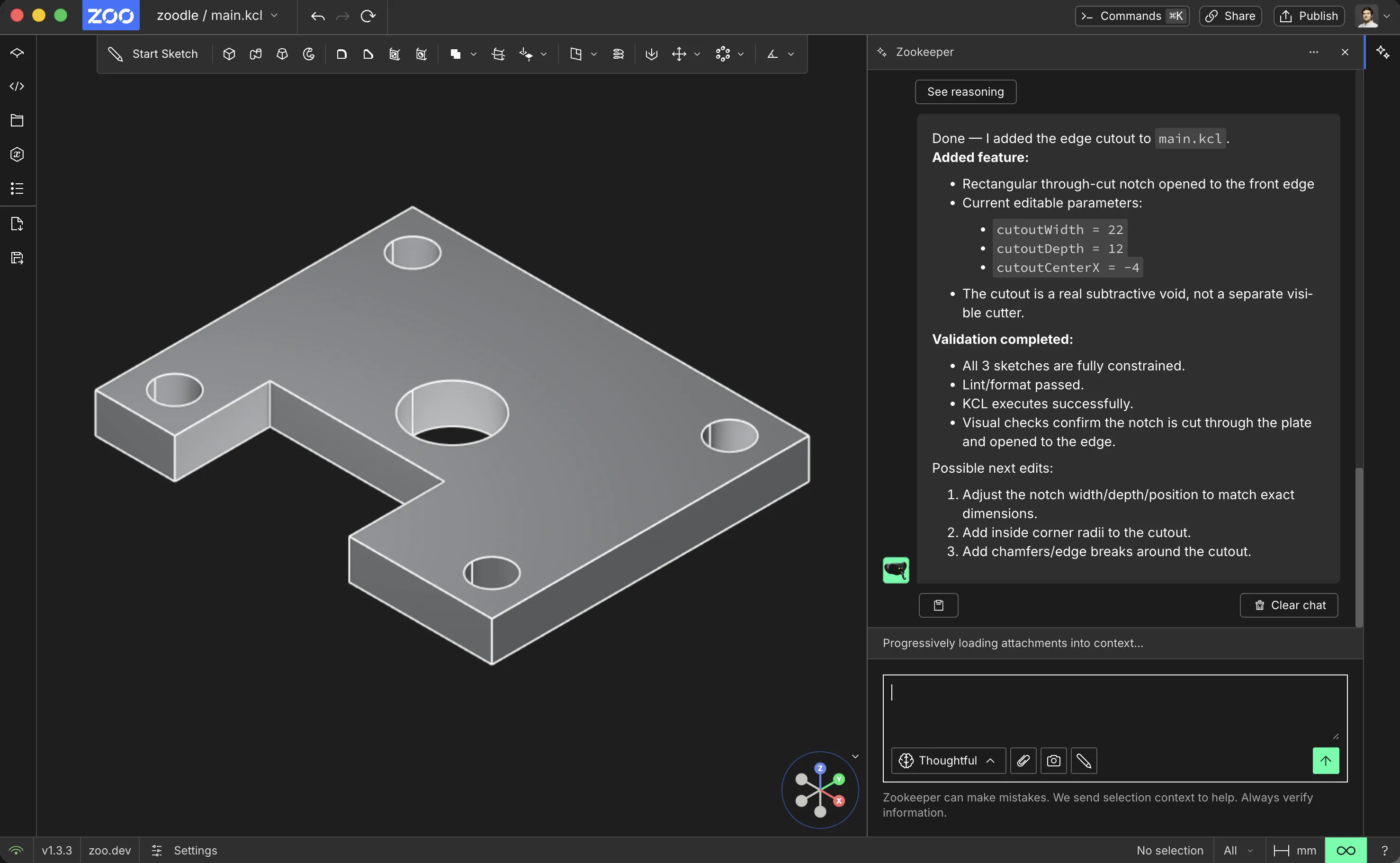This screenshot has width=1400, height=863.
Task: Toggle the green infinity status indicator
Action: click(1345, 850)
